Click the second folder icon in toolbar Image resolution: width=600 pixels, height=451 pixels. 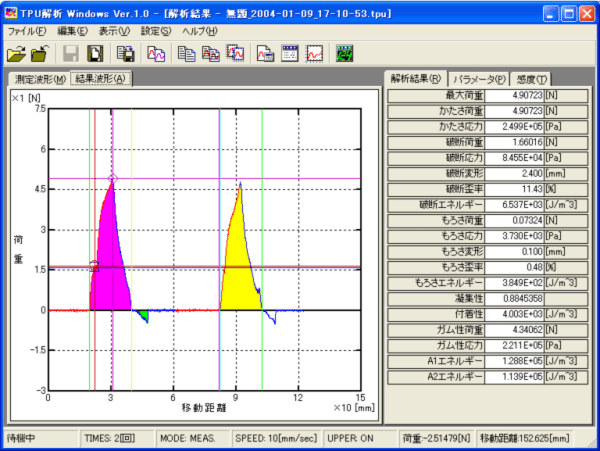[x=39, y=54]
